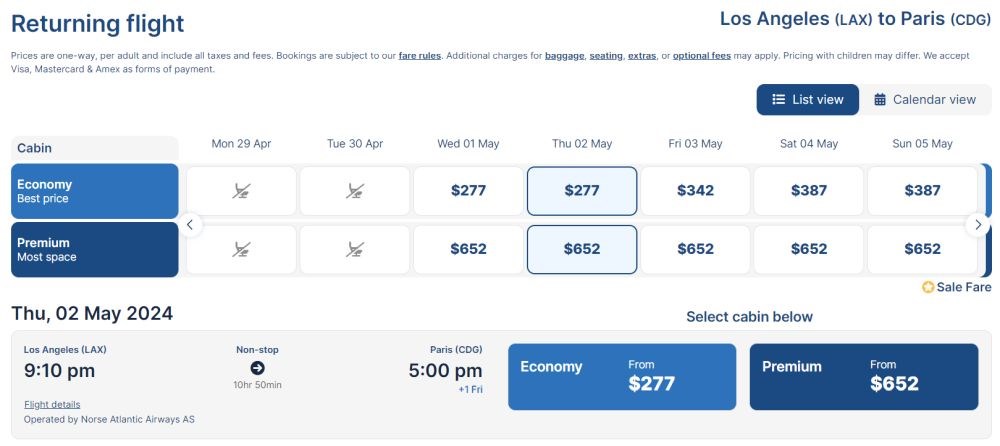The height and width of the screenshot is (446, 1000).
Task: Switch to Calendar view
Action: (925, 100)
